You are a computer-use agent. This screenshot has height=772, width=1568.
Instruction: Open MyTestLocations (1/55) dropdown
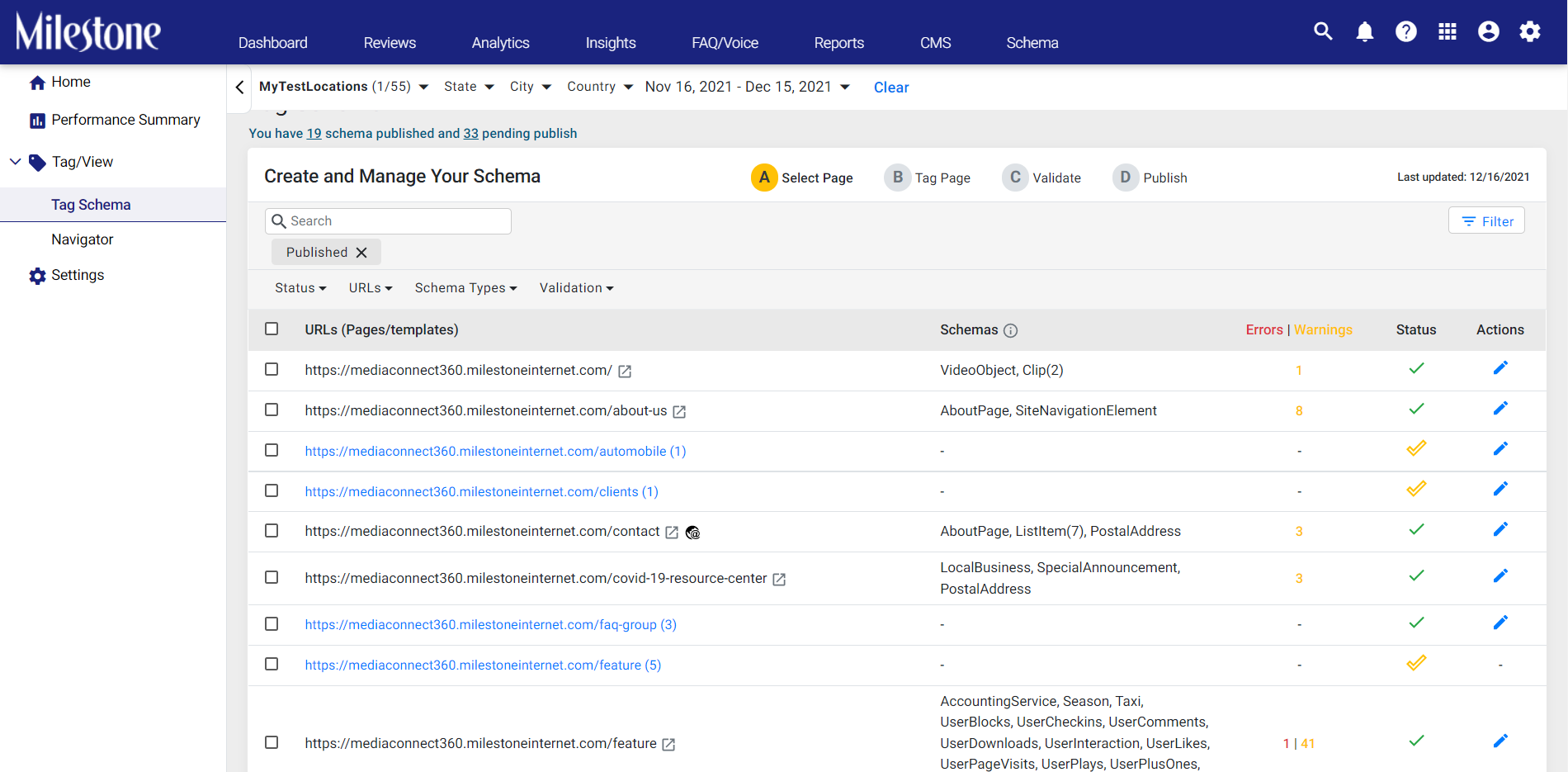(x=343, y=87)
